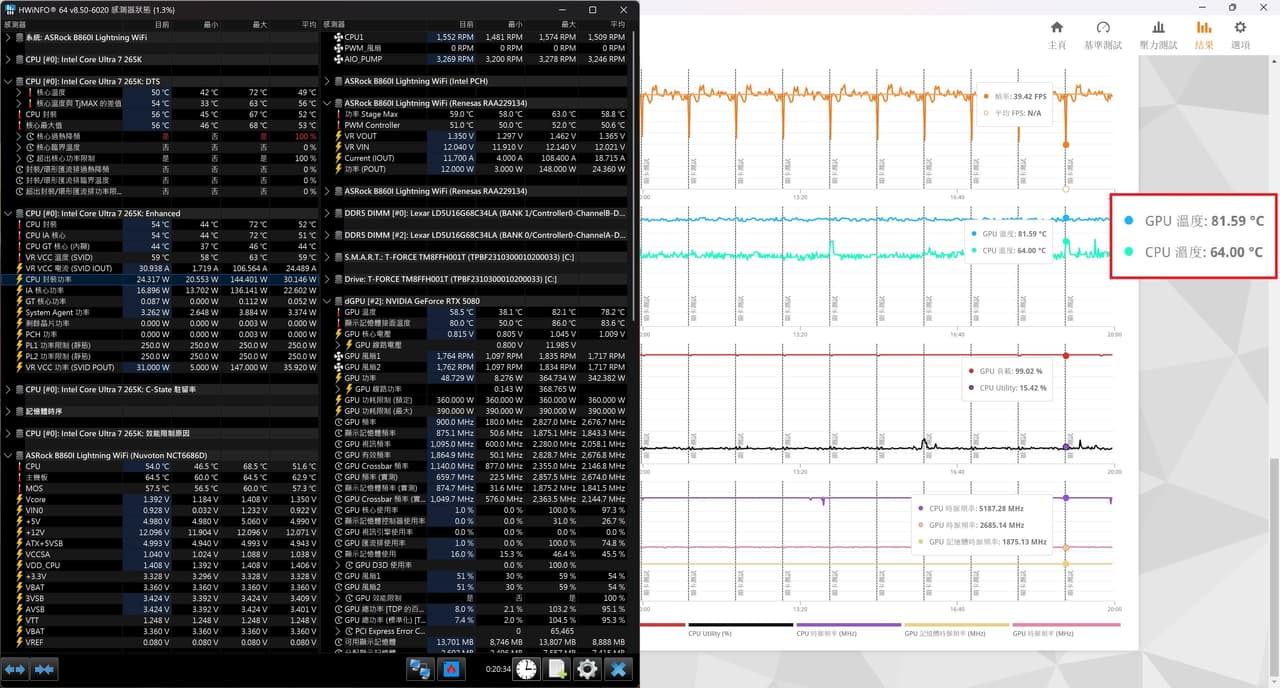Viewport: 1280px width, 688px height.
Task: Click the lightning icon beside VR VOUT
Action: click(x=338, y=136)
